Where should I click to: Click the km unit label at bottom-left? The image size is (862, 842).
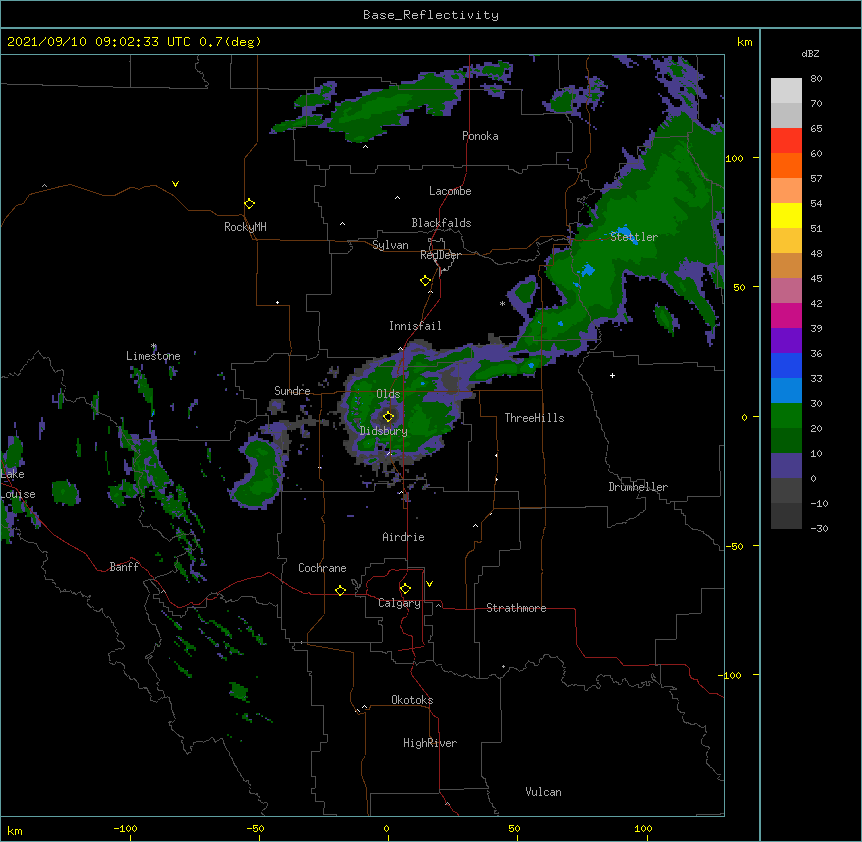(x=15, y=830)
